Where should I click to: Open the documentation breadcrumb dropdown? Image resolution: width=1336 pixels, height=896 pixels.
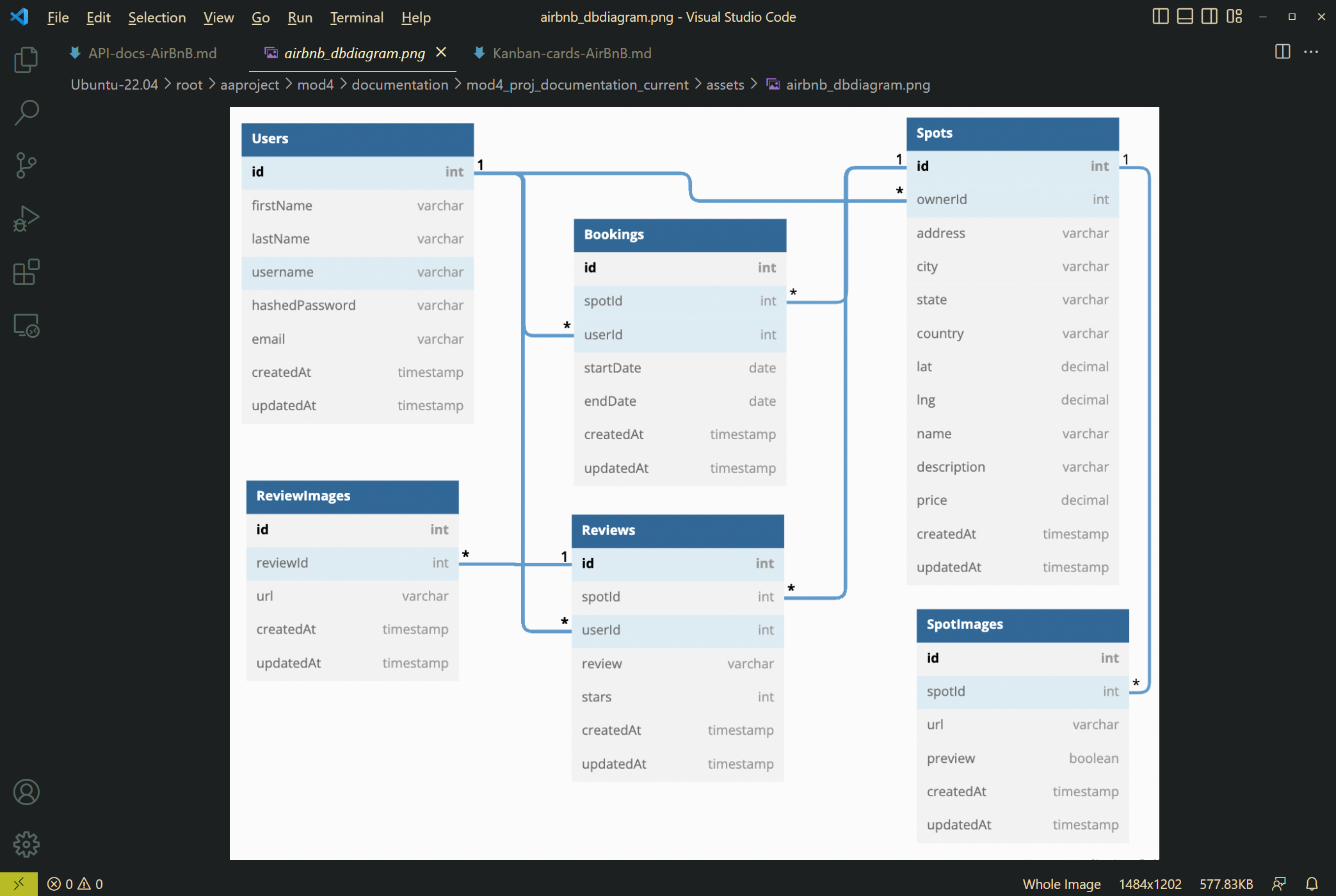click(400, 84)
